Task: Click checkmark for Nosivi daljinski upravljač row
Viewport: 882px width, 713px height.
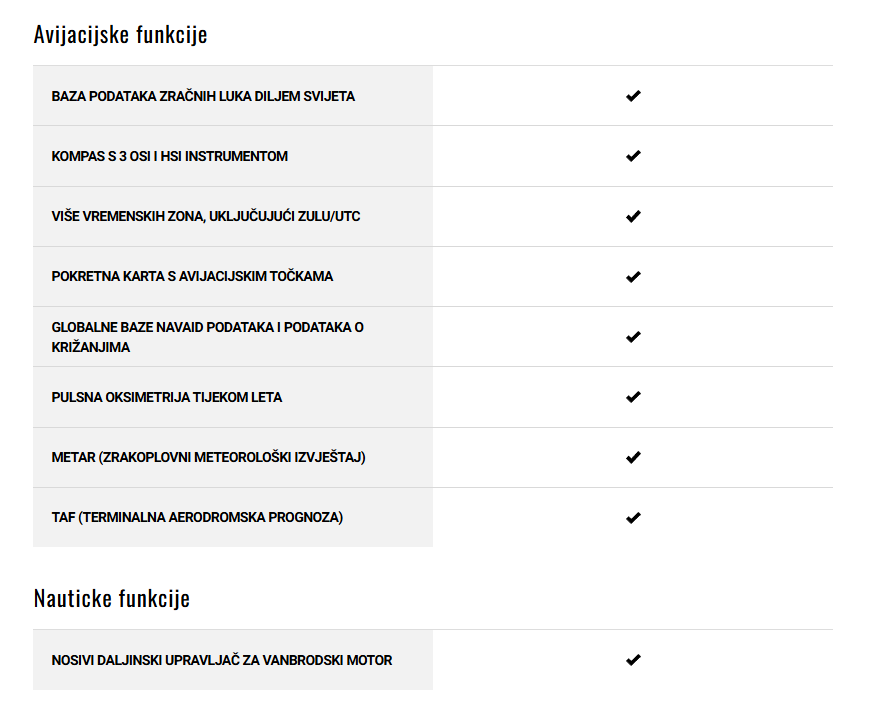Action: 633,660
